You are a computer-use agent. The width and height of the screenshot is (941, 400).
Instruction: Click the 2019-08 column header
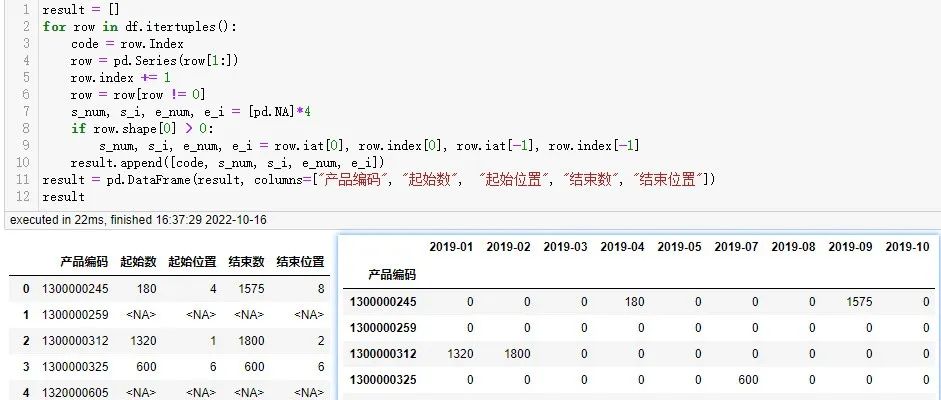793,246
